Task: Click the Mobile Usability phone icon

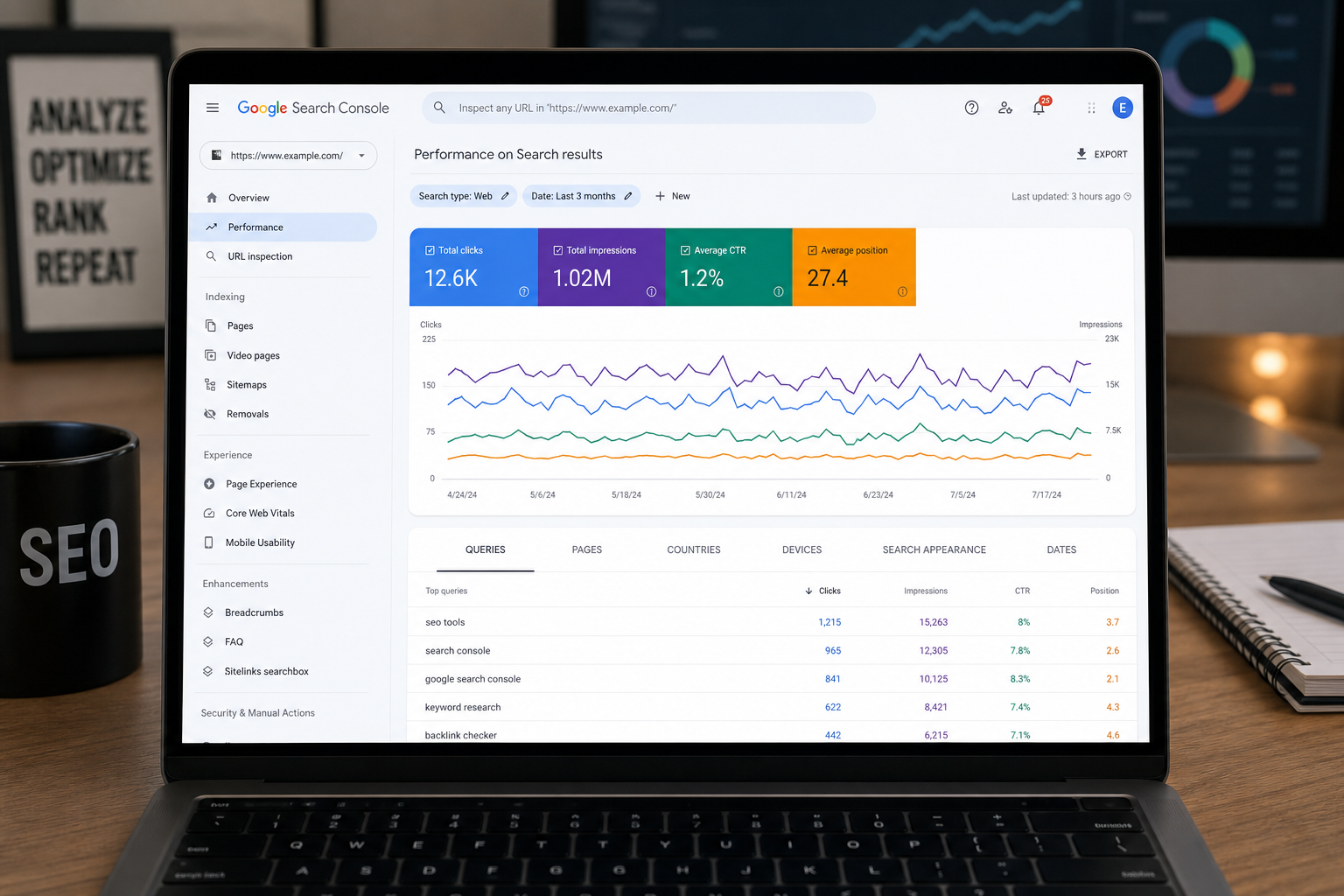Action: pos(208,542)
